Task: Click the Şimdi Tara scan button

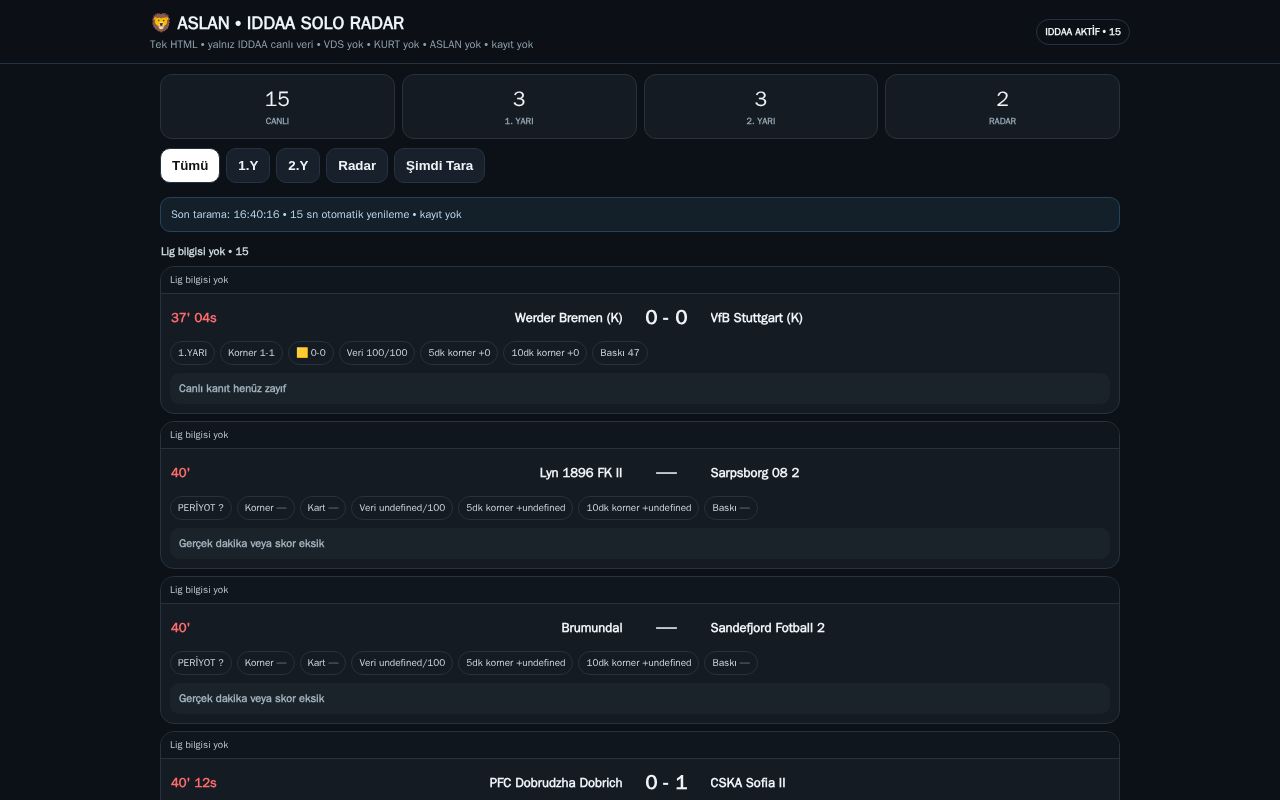Action: pos(439,166)
